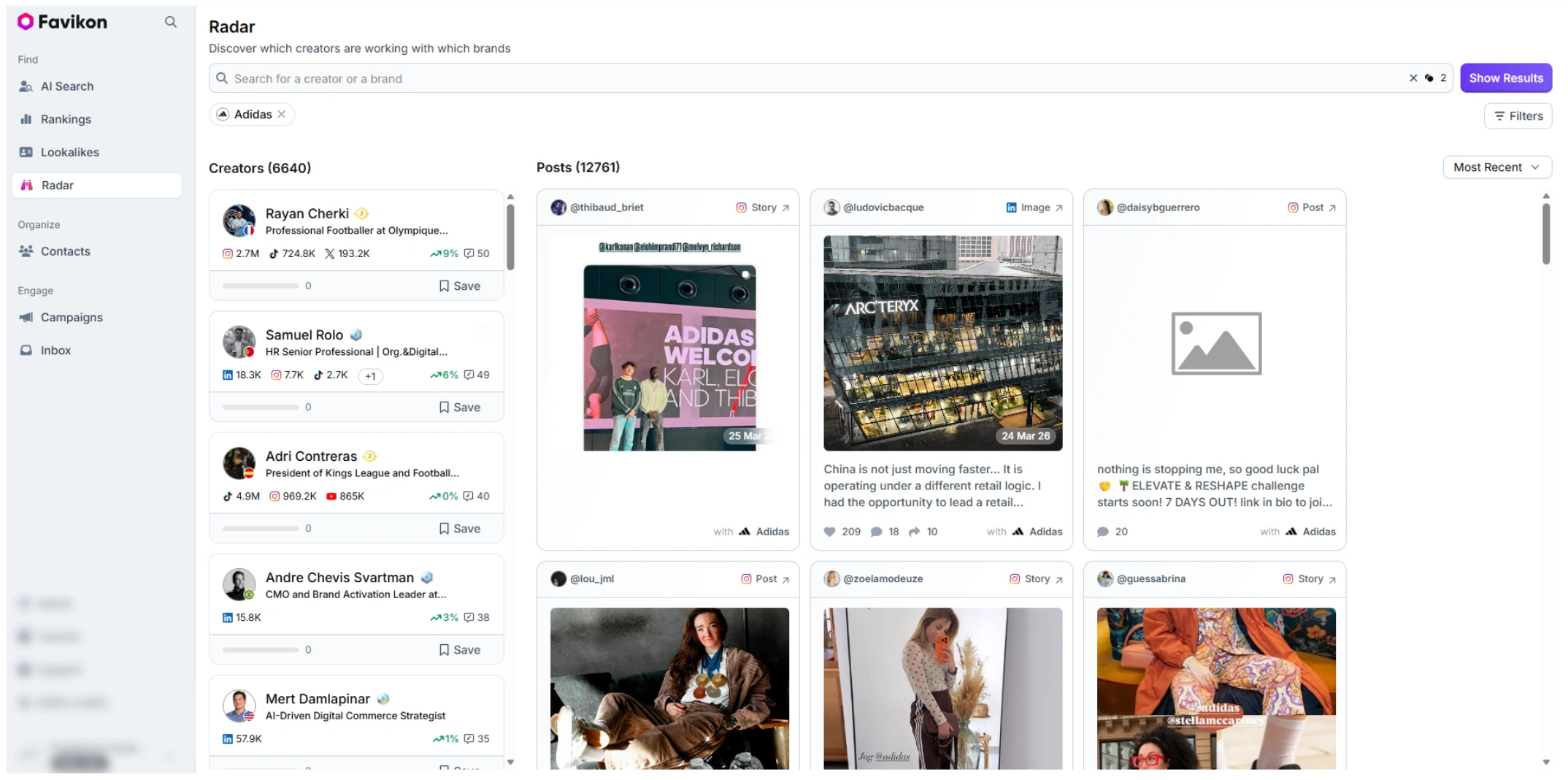Save Andre Chevis Svartman to a list
1568x780 pixels.
[x=460, y=650]
